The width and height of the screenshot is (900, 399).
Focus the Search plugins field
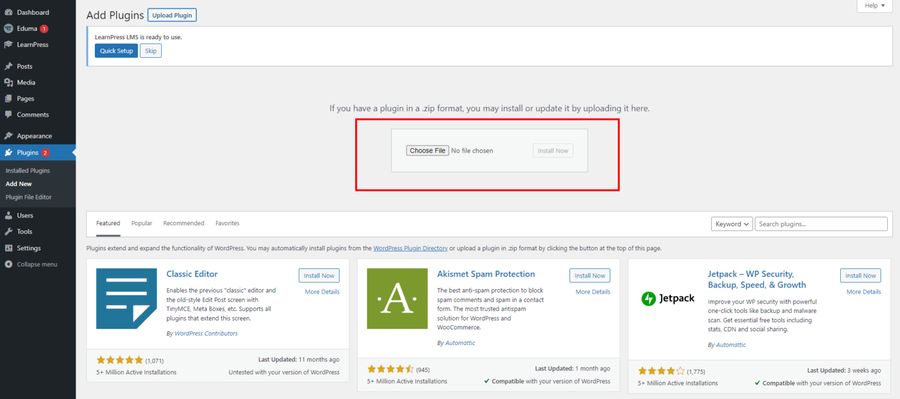click(821, 224)
